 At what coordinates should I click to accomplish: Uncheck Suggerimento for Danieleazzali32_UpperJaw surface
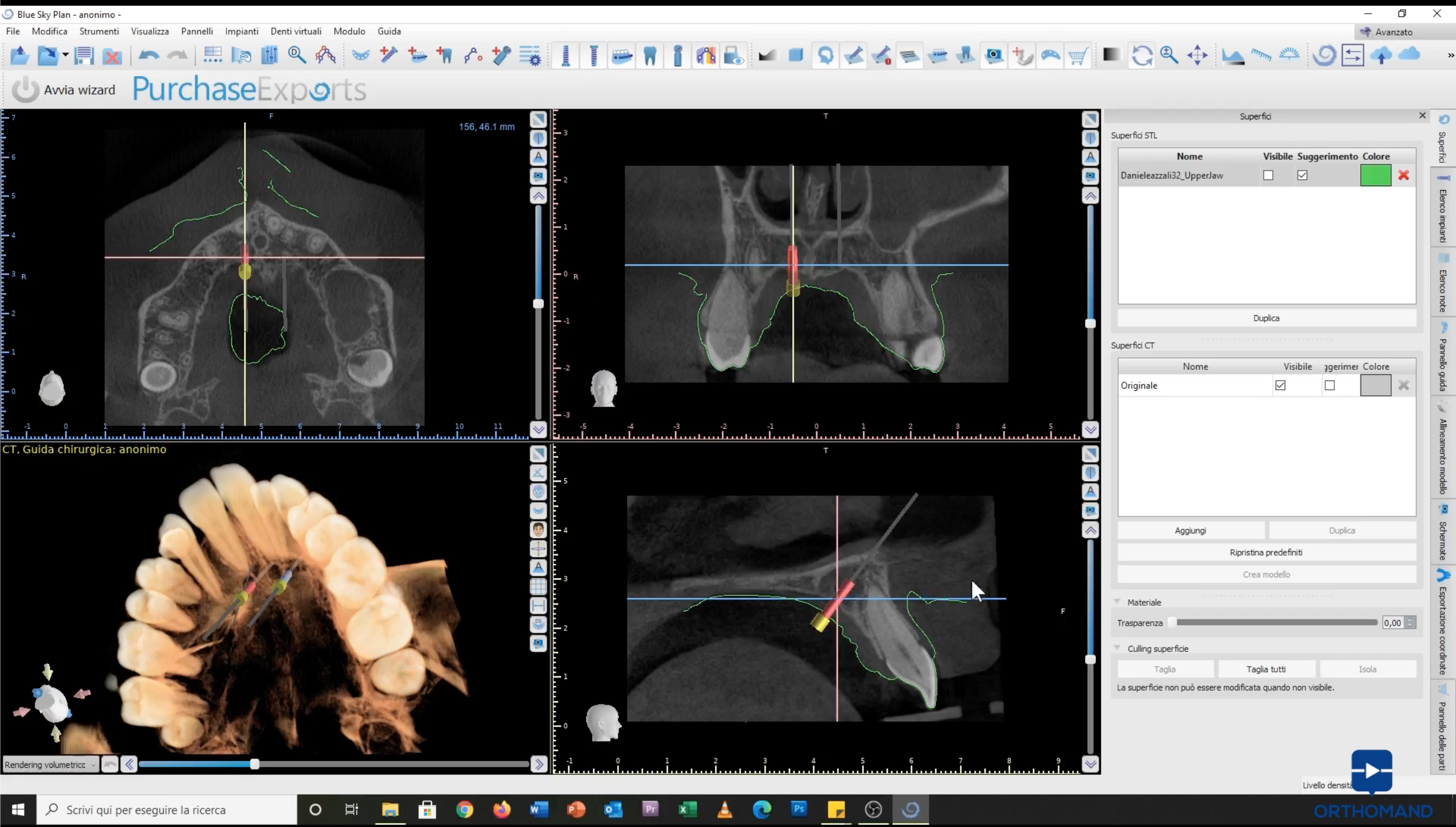click(x=1302, y=175)
